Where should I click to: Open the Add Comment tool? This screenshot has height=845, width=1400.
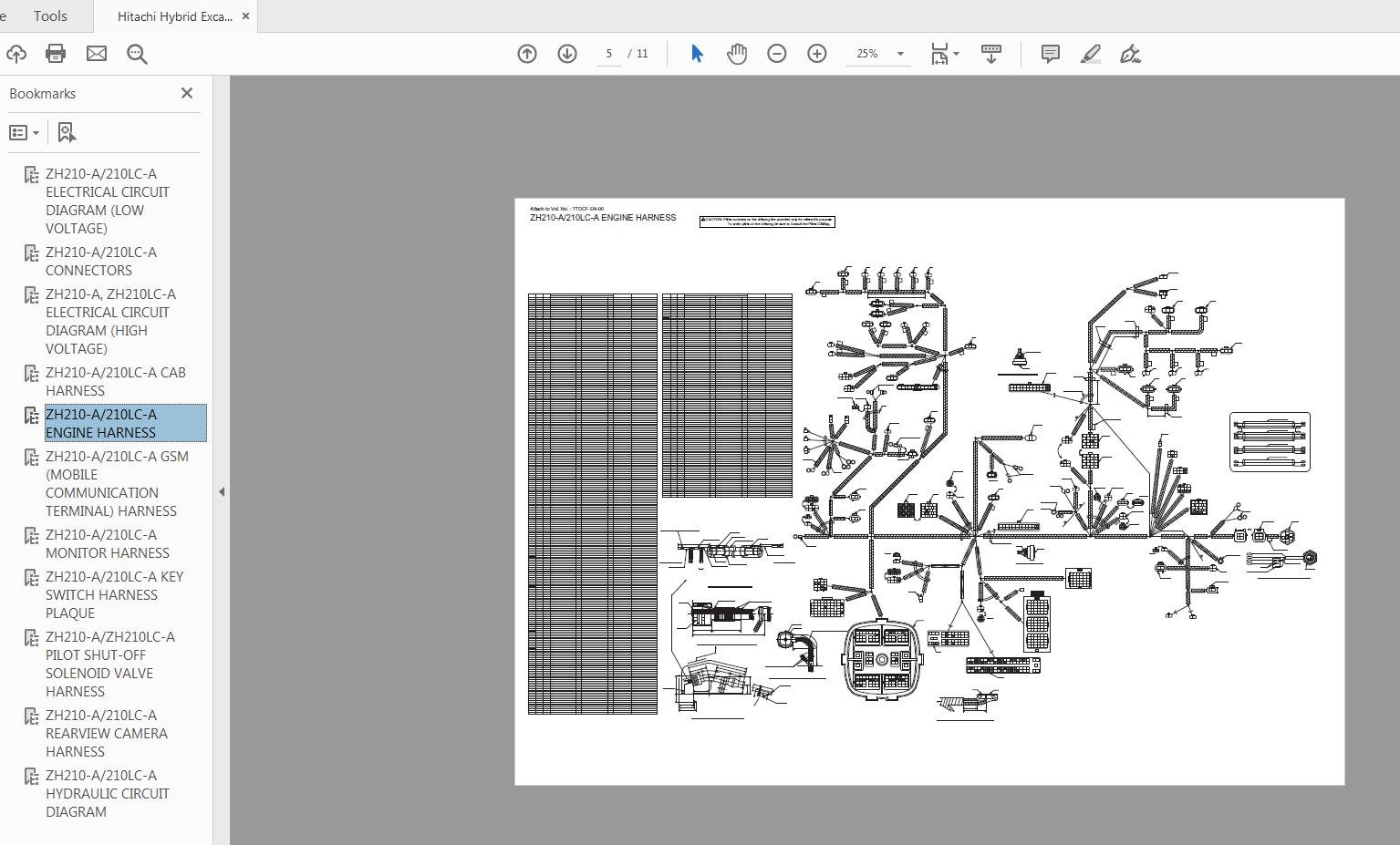pyautogui.click(x=1050, y=54)
